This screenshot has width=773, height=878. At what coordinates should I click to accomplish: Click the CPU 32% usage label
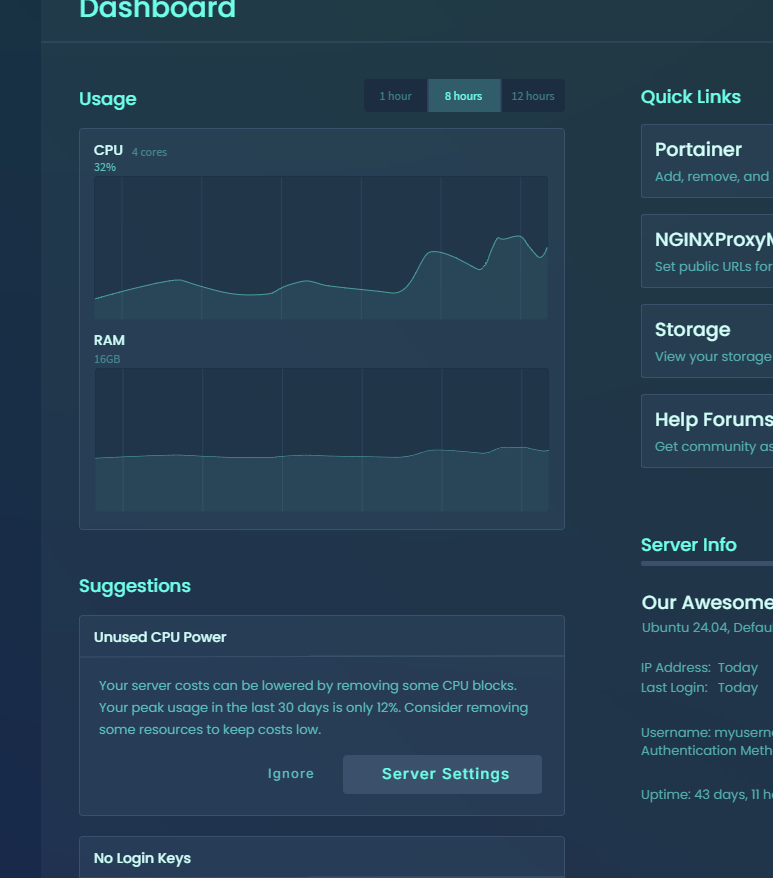(x=105, y=167)
